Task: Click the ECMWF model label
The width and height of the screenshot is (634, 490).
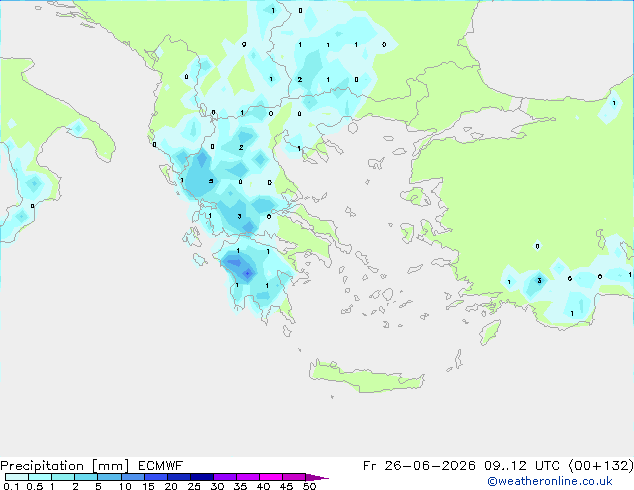Action: tap(161, 466)
